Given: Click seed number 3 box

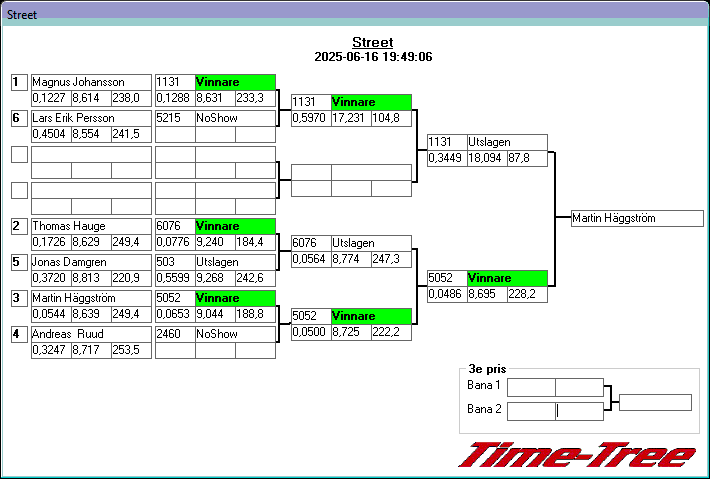Looking at the screenshot, I should coord(19,298).
